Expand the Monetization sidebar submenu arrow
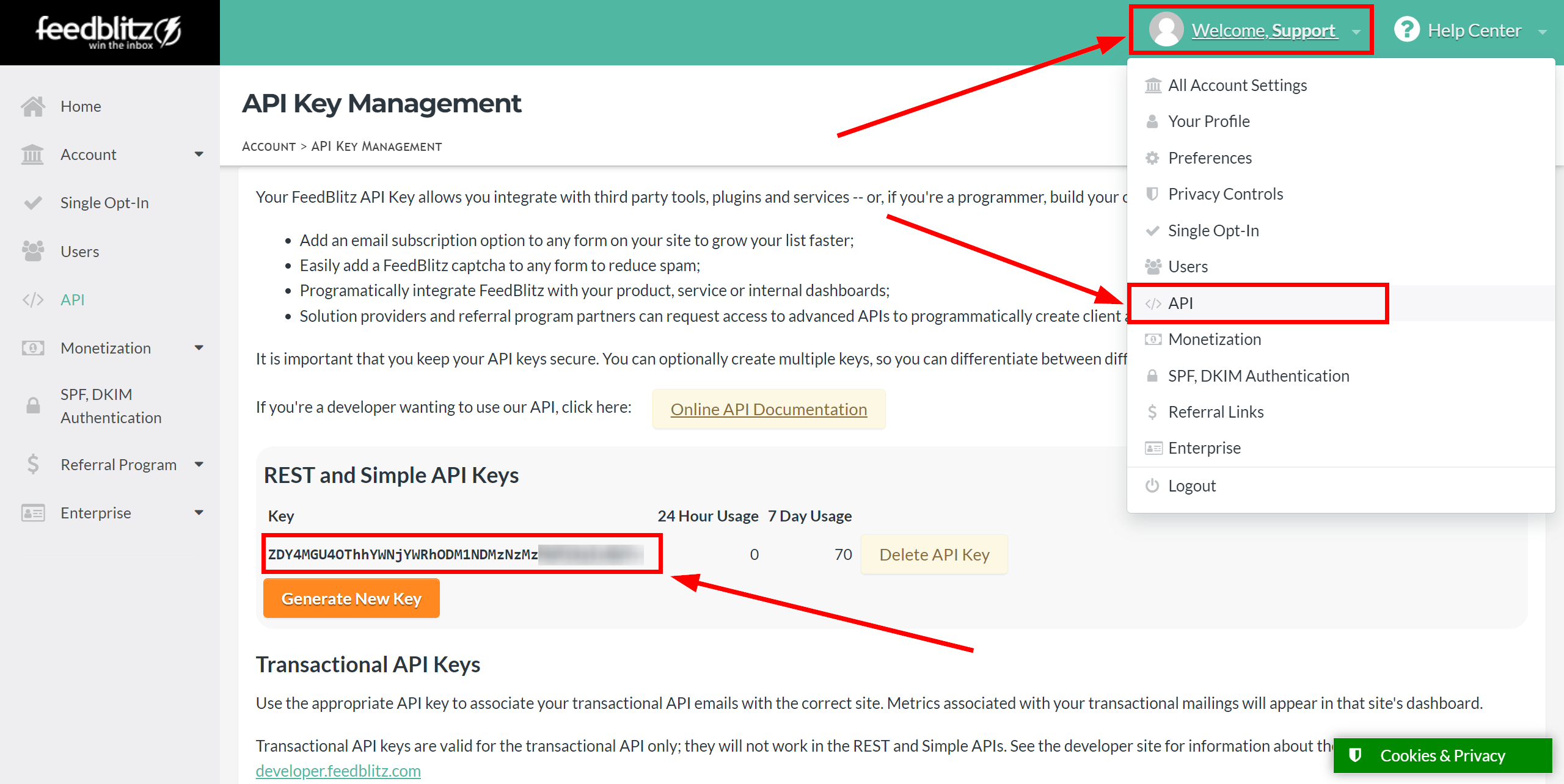 199,348
